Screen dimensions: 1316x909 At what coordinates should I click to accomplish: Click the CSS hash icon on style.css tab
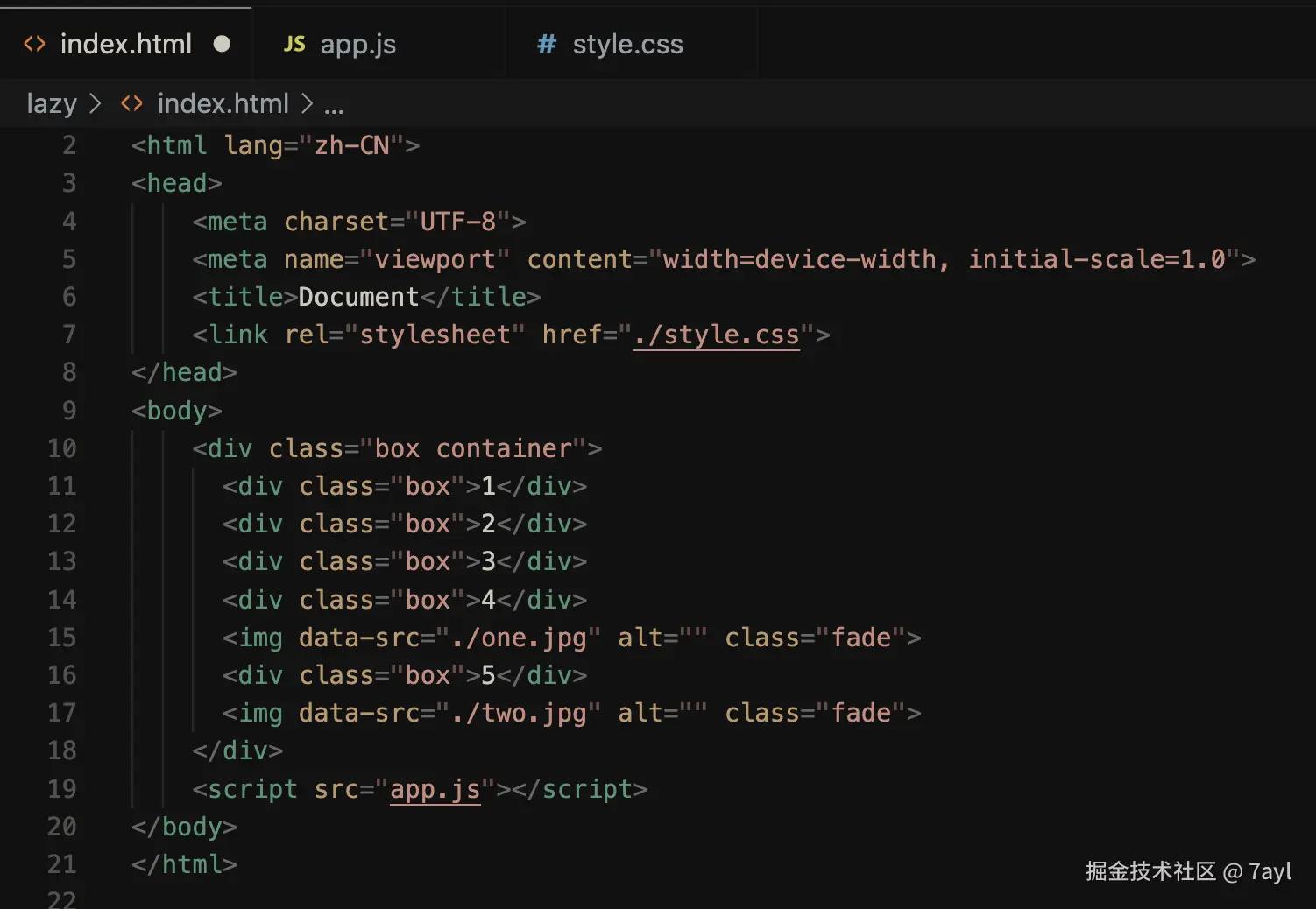547,44
